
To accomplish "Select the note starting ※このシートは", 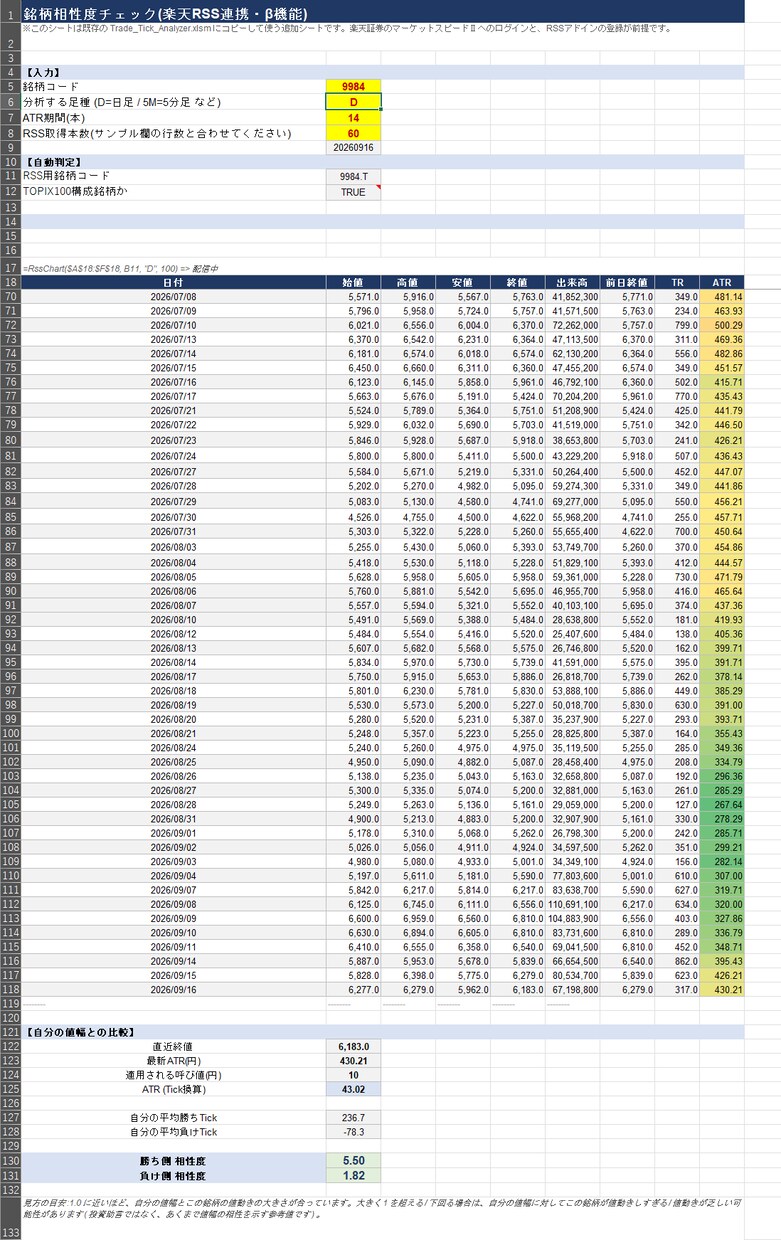I will coord(346,28).
